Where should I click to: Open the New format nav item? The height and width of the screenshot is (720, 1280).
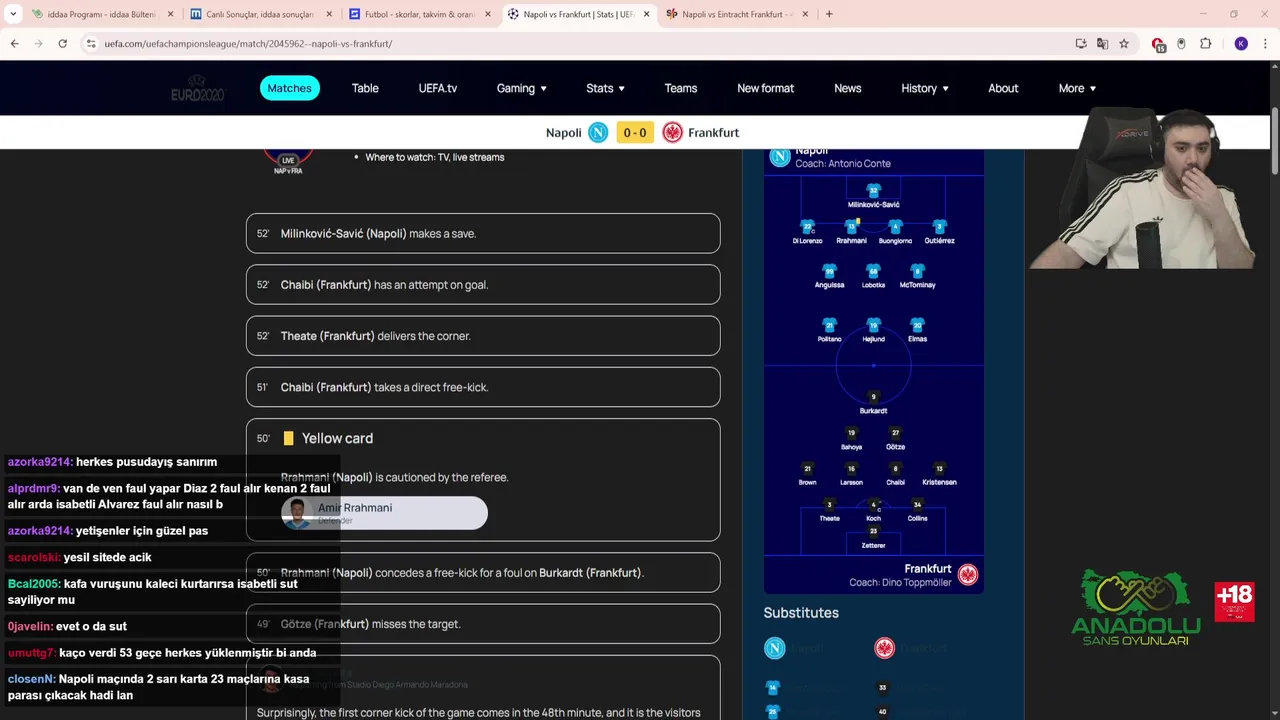tap(765, 88)
